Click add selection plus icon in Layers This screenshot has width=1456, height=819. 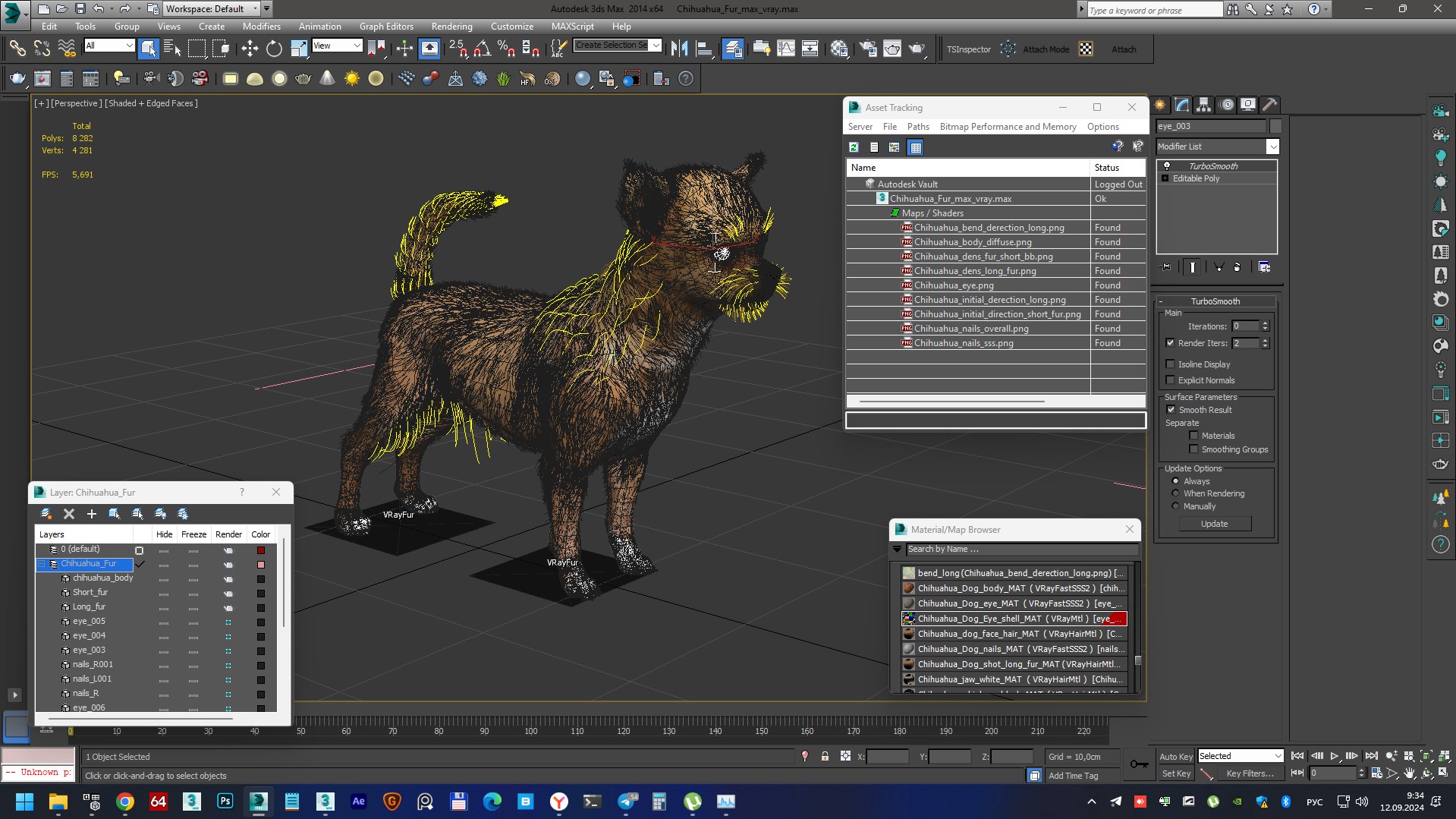pos(92,514)
